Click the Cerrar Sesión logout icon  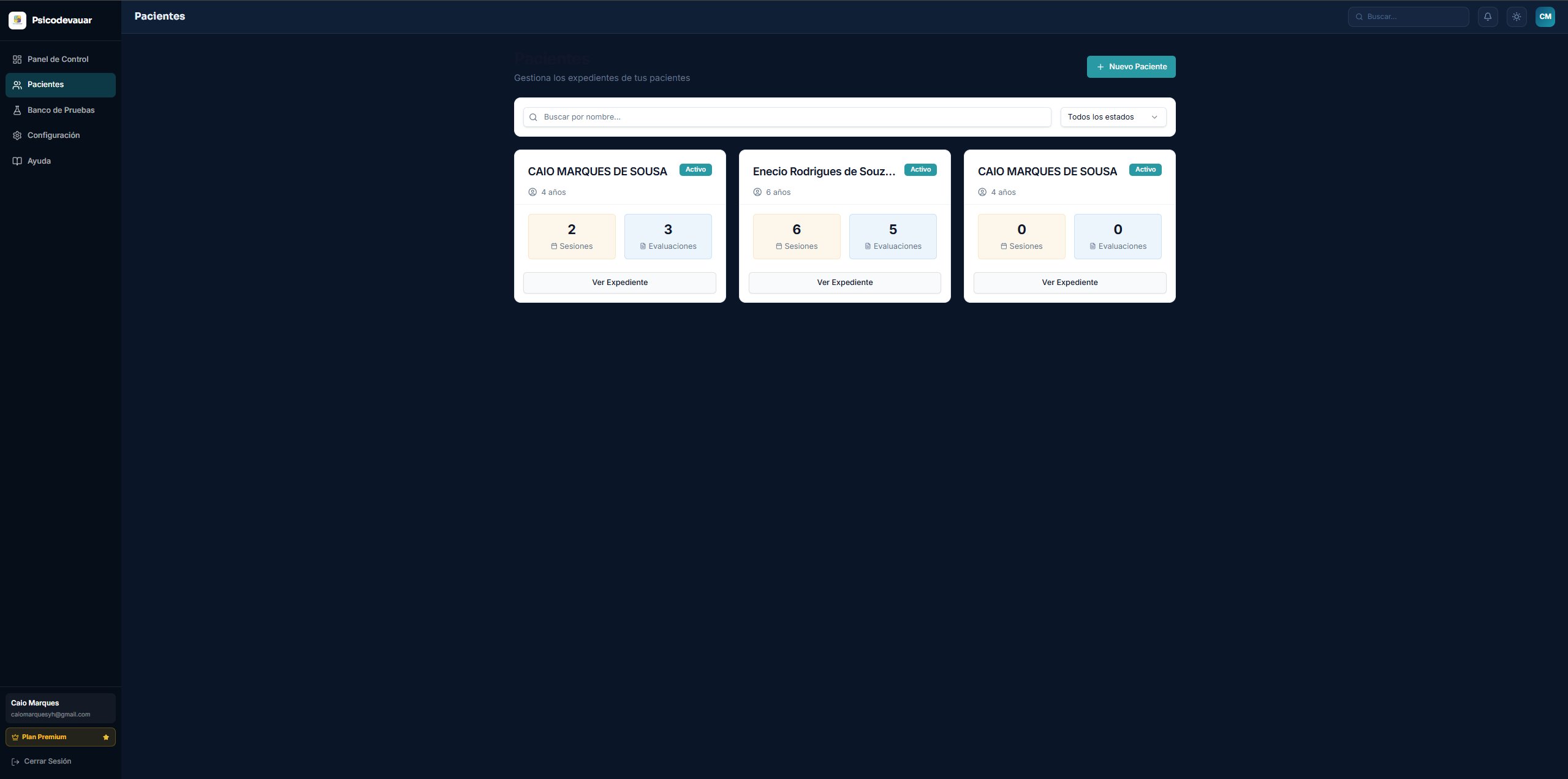[x=16, y=761]
